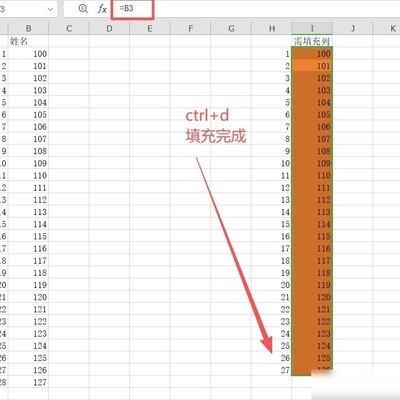Select column C header

point(69,29)
